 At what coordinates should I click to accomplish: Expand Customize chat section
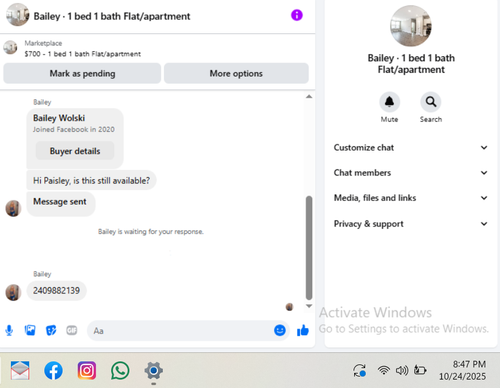coord(411,147)
